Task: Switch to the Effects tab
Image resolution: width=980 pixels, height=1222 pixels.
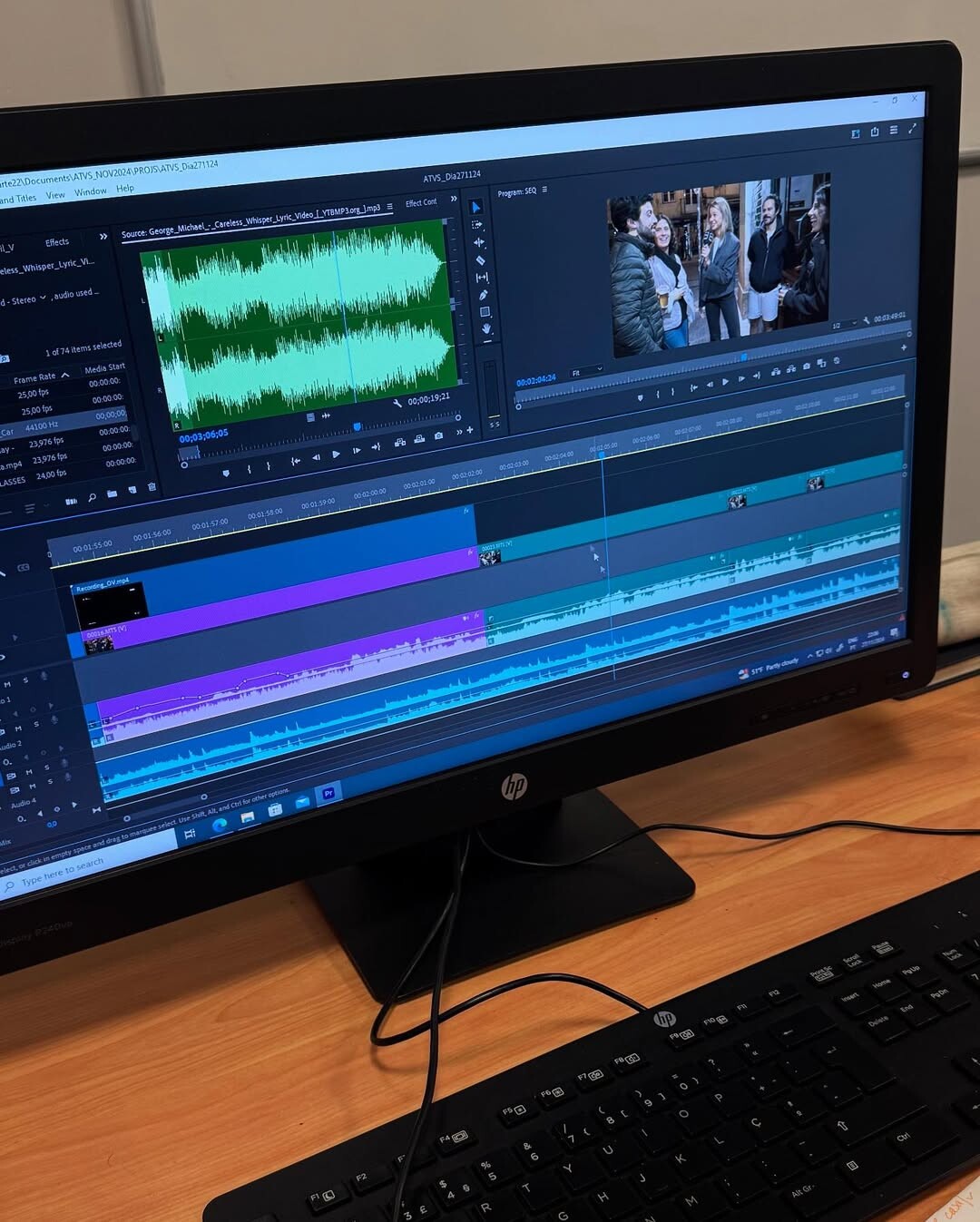Action: [57, 242]
